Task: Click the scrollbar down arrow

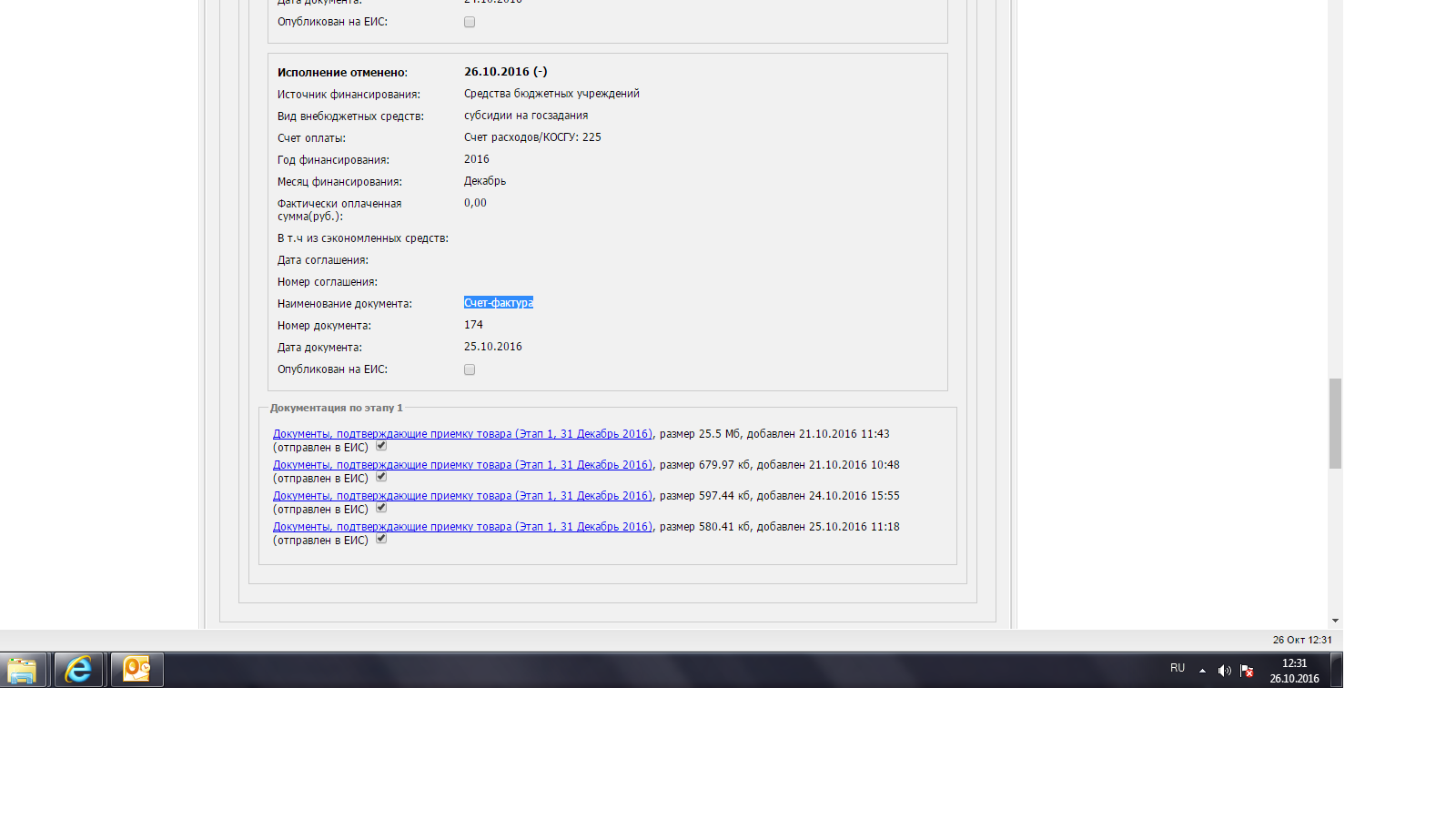Action: tap(1335, 621)
